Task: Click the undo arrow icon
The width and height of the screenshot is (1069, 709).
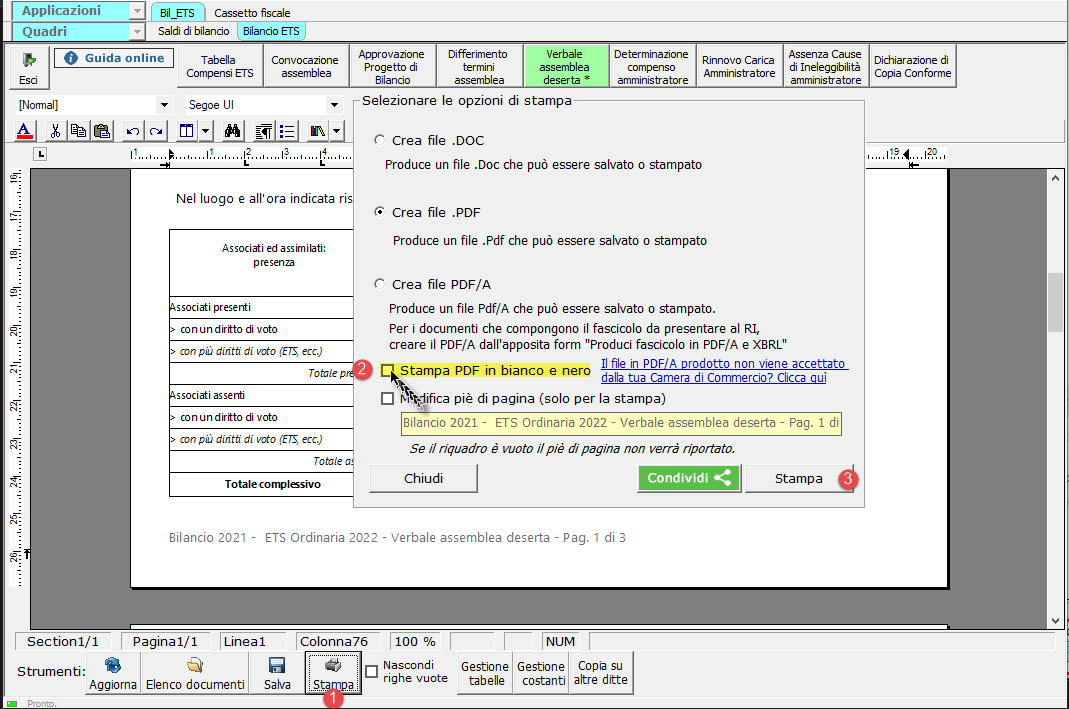Action: pyautogui.click(x=133, y=130)
